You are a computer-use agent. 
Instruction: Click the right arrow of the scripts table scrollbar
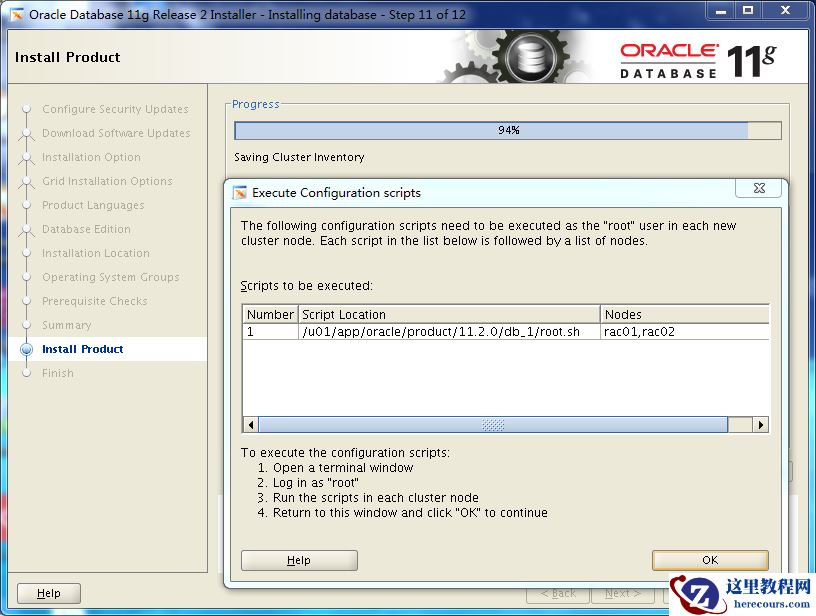(761, 425)
